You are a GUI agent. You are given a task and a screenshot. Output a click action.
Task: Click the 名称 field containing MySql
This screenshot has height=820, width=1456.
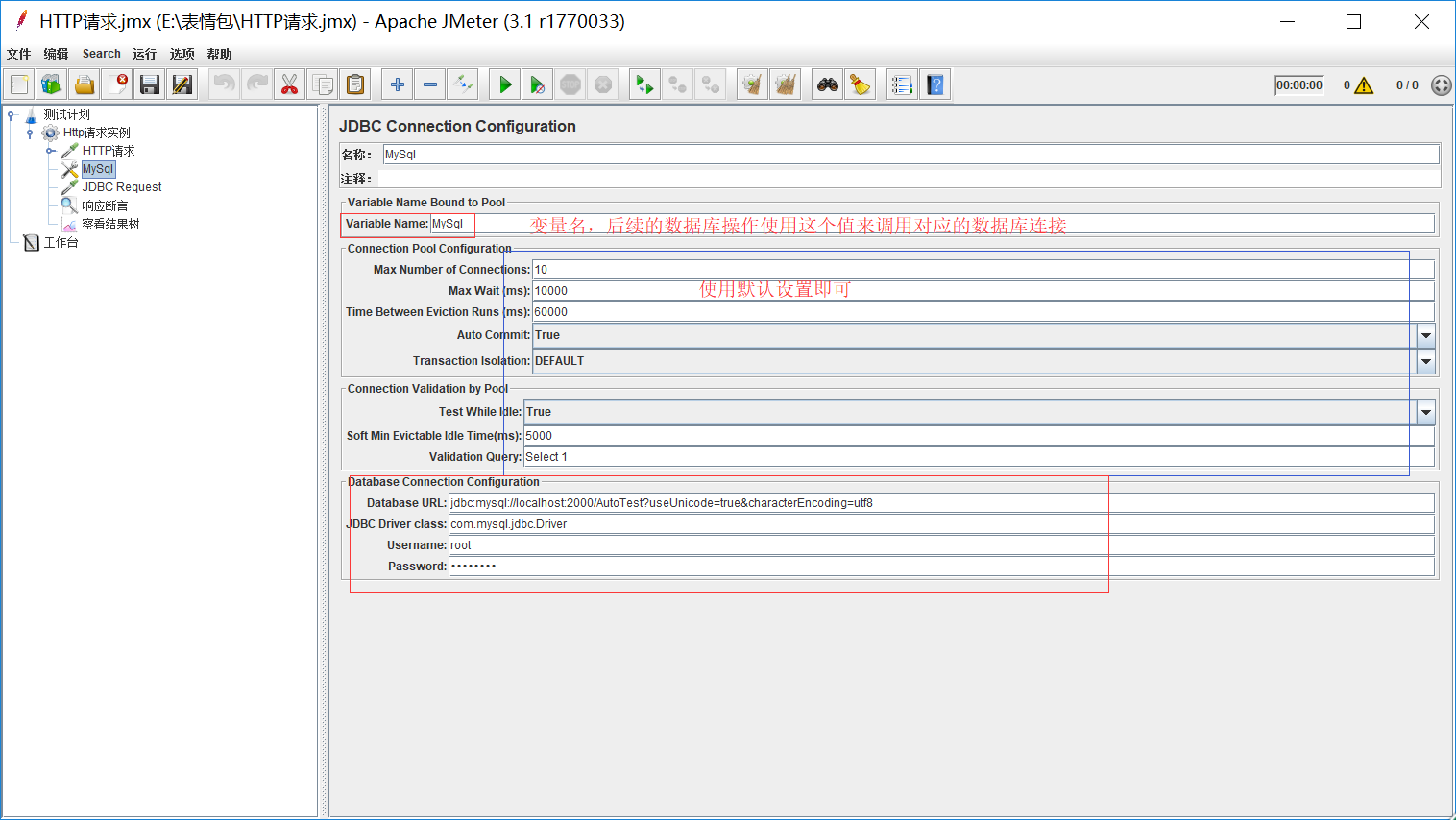point(910,155)
